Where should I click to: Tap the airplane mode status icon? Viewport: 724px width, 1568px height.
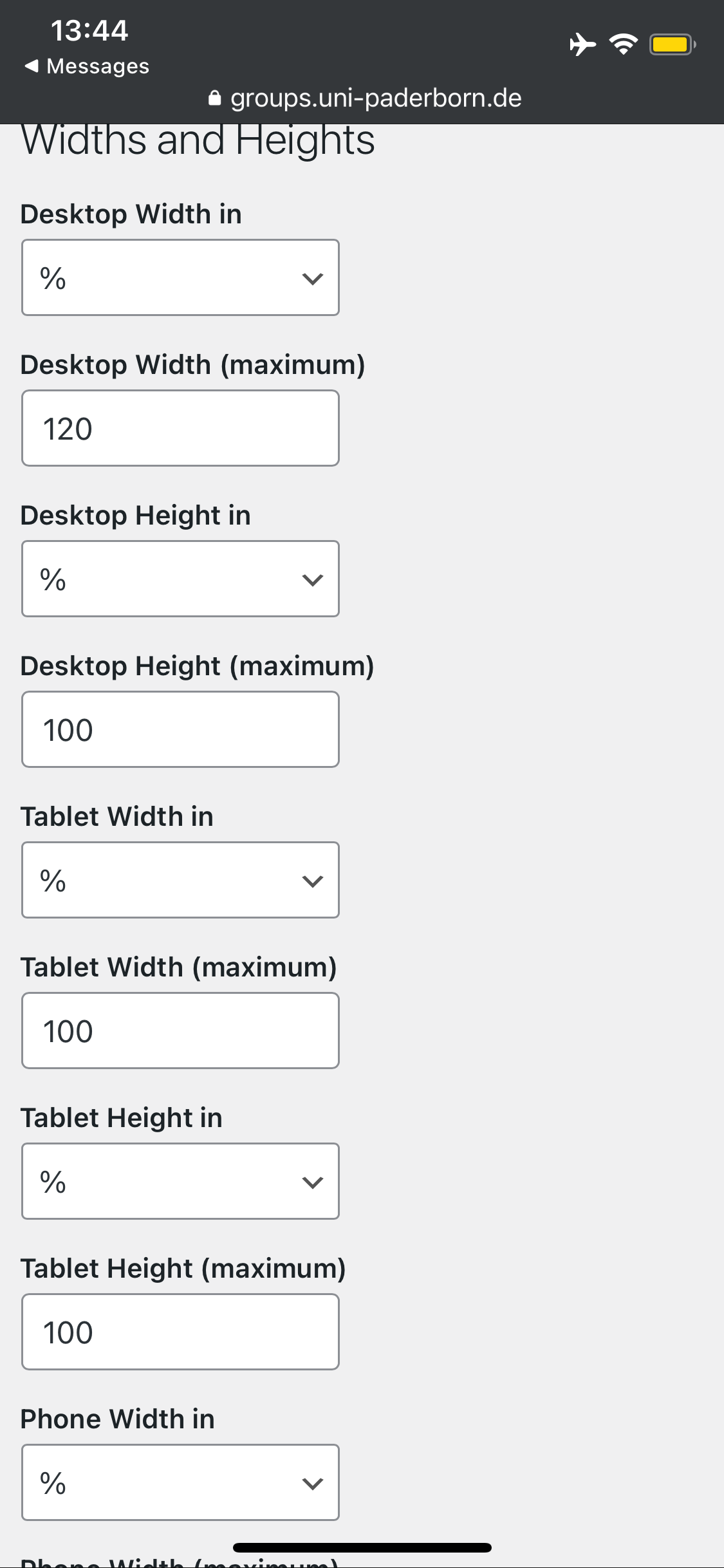coord(582,44)
